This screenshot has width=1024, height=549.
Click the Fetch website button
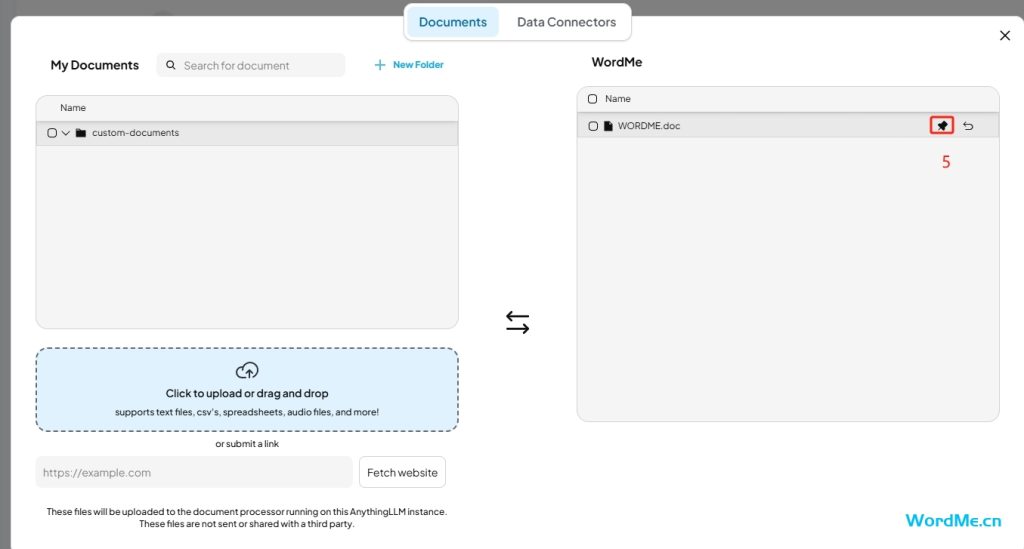(402, 472)
